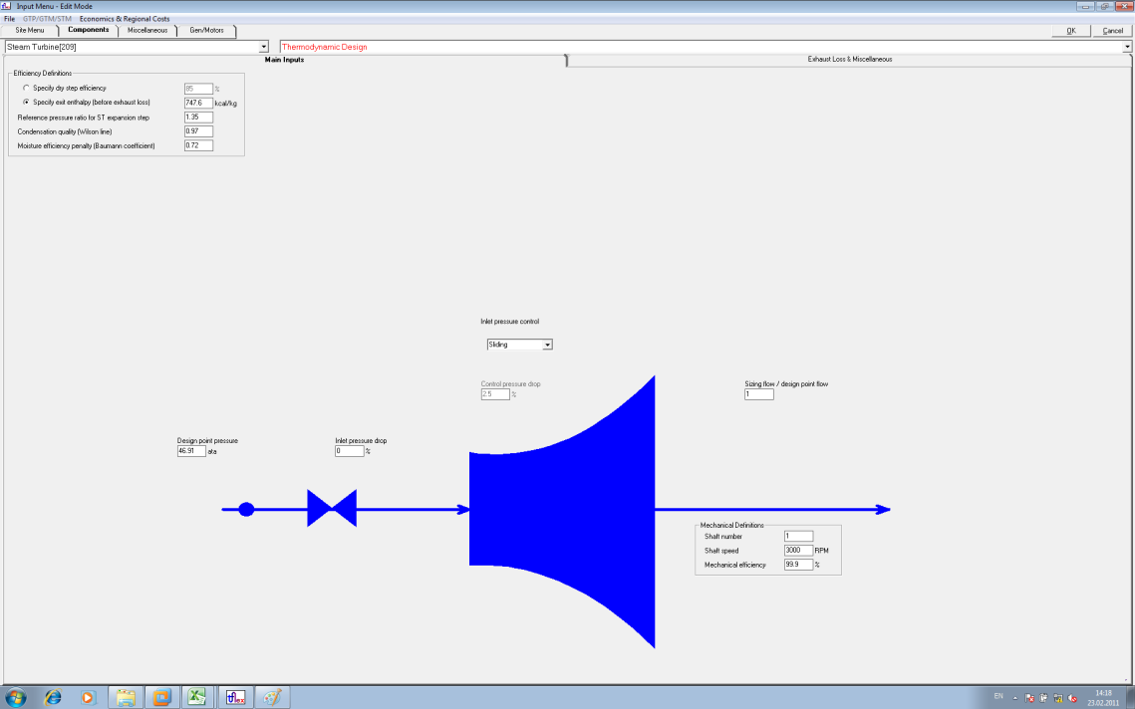This screenshot has width=1135, height=709.
Task: Click the dry step efficiency value field
Action: click(198, 88)
